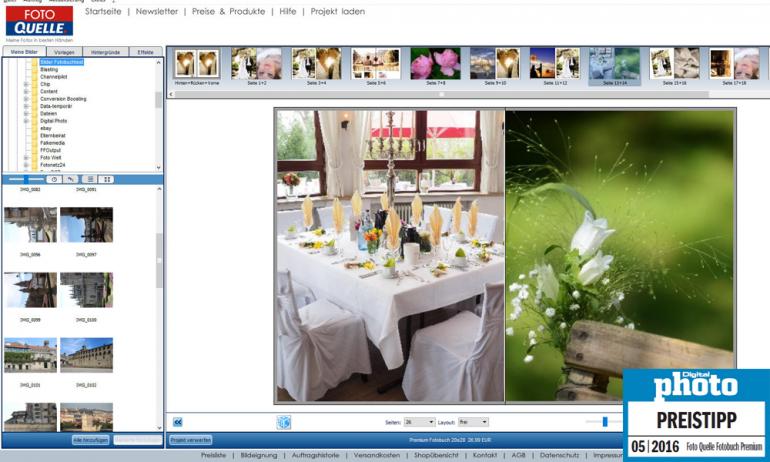Image resolution: width=770 pixels, height=462 pixels.
Task: Adjust the zoom slider below canvas
Action: pyautogui.click(x=605, y=422)
